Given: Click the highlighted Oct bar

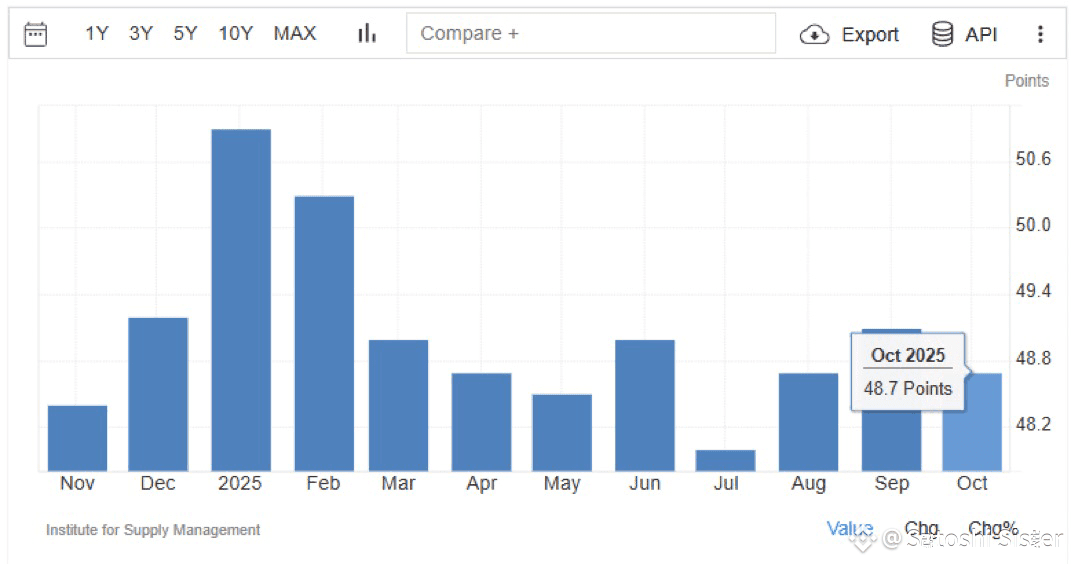Looking at the screenshot, I should click(972, 422).
